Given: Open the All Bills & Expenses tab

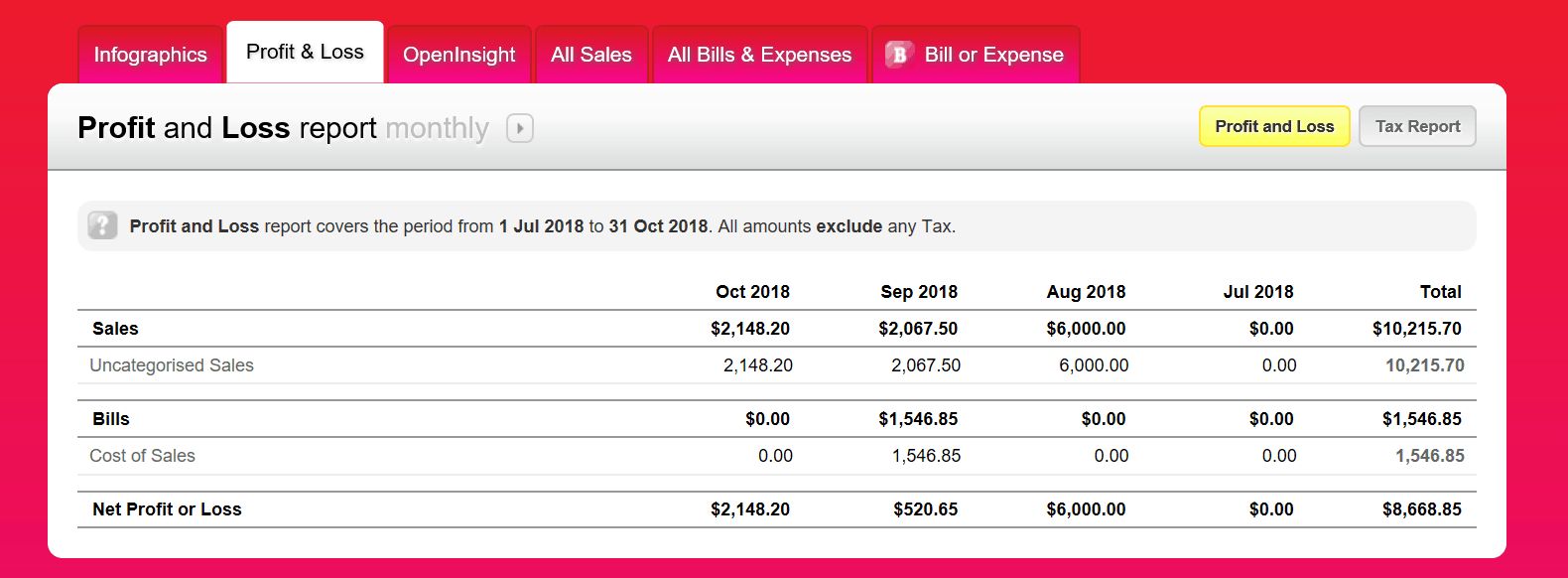Looking at the screenshot, I should (759, 55).
